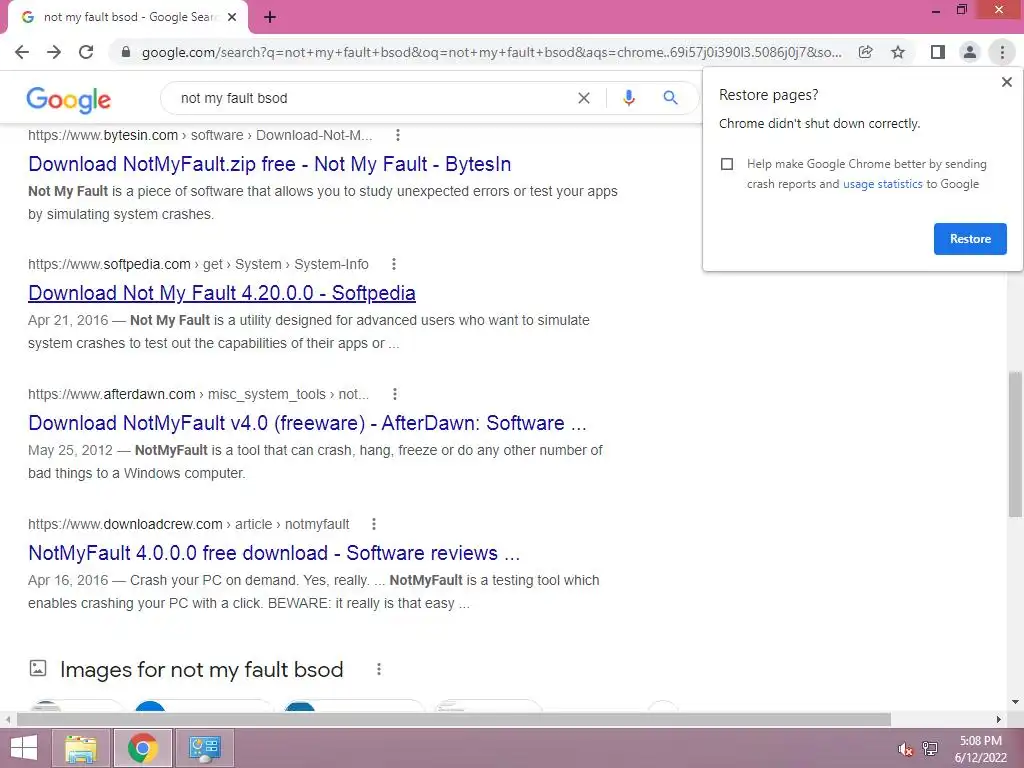Open more options for the downloadcrew.com result

click(374, 524)
